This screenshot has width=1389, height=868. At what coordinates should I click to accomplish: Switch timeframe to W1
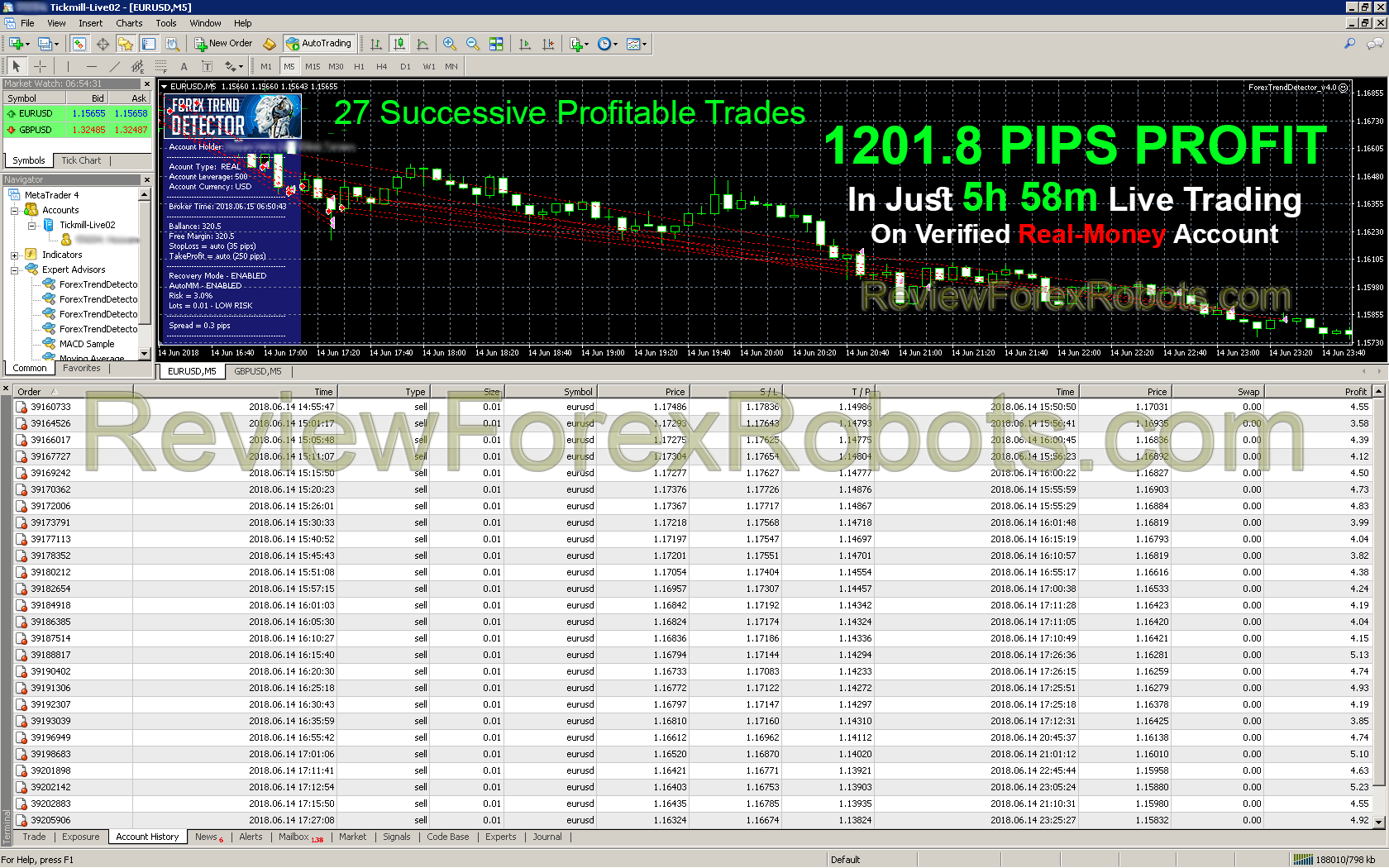429,66
